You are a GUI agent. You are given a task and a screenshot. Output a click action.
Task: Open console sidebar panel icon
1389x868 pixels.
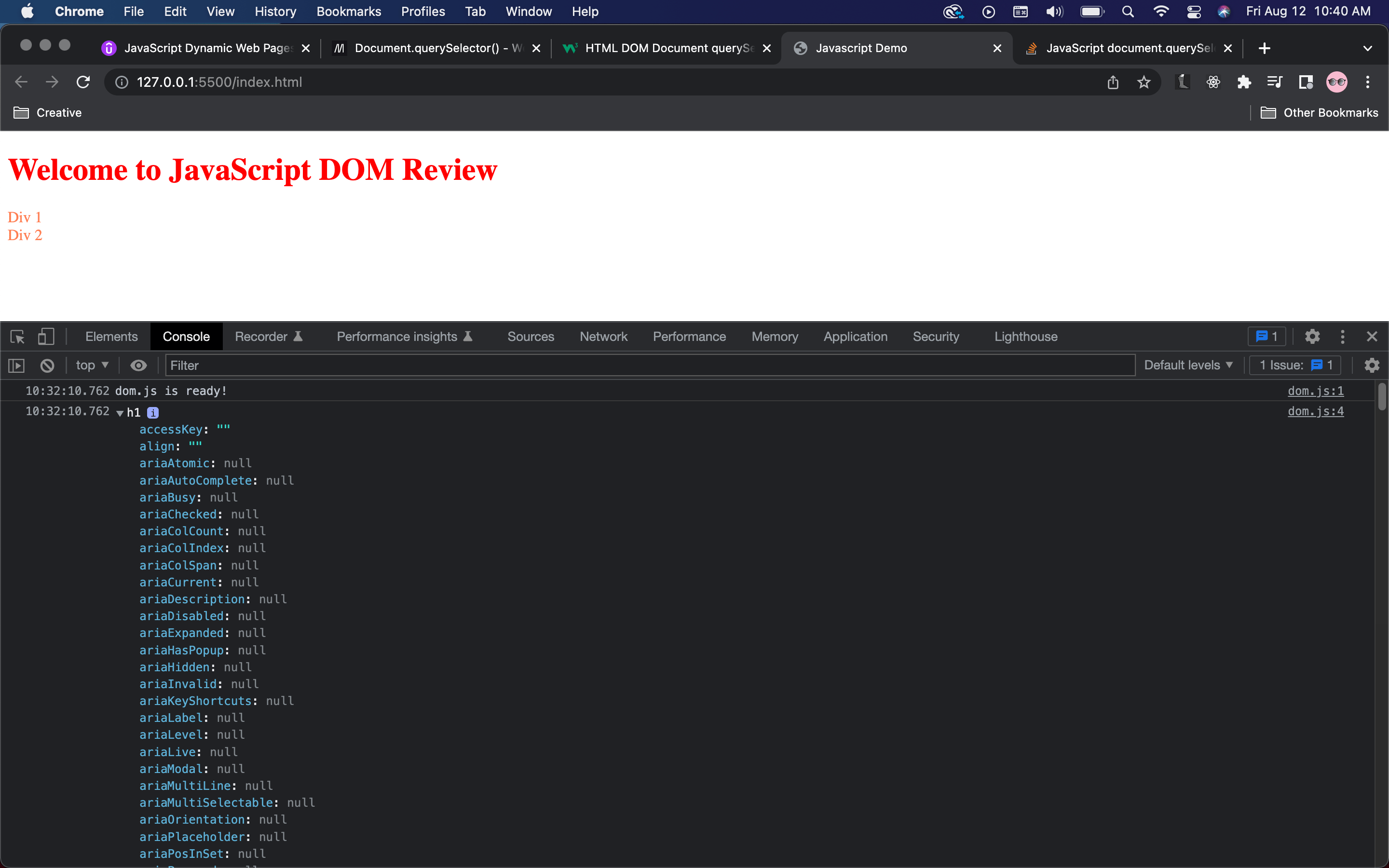coord(17,365)
